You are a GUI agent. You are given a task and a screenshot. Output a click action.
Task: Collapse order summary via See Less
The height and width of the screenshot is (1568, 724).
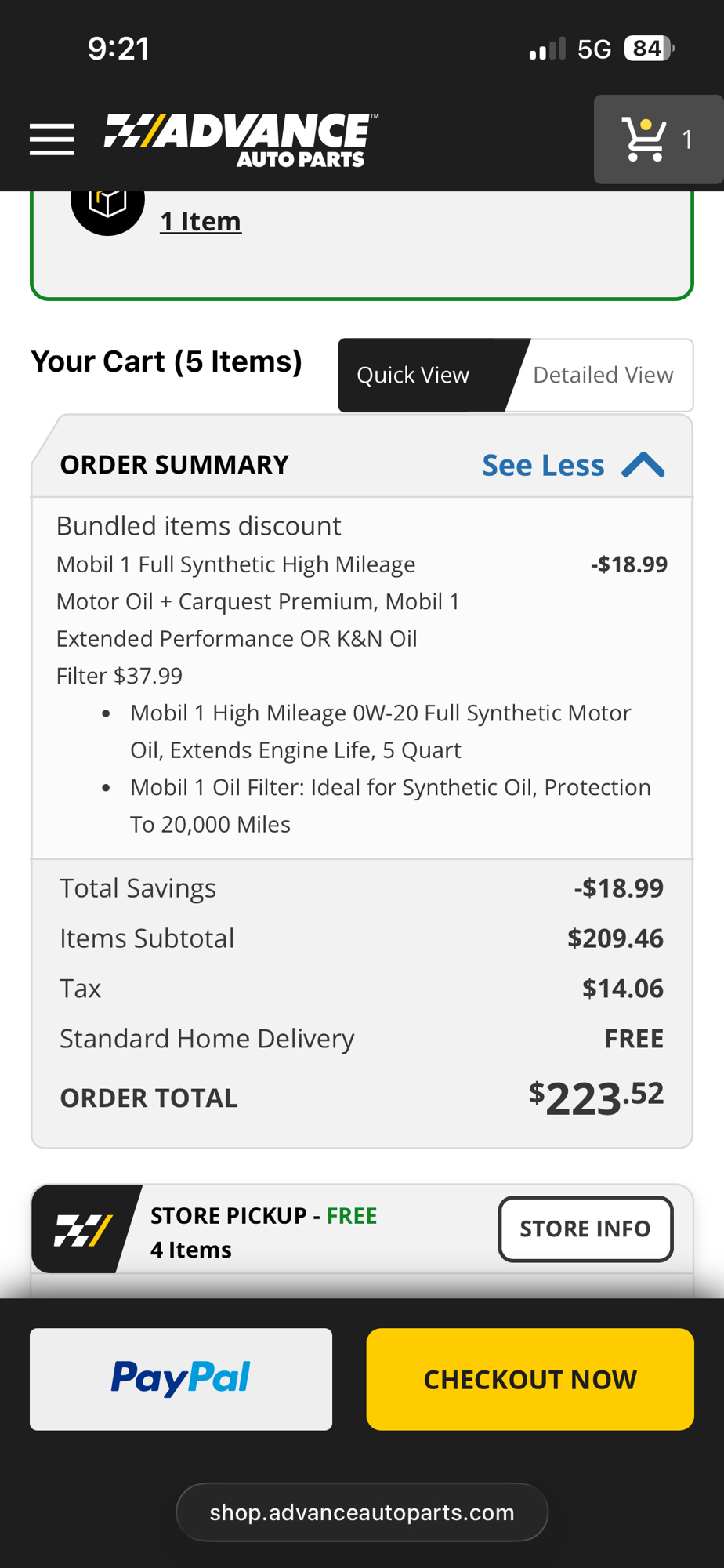coord(543,465)
